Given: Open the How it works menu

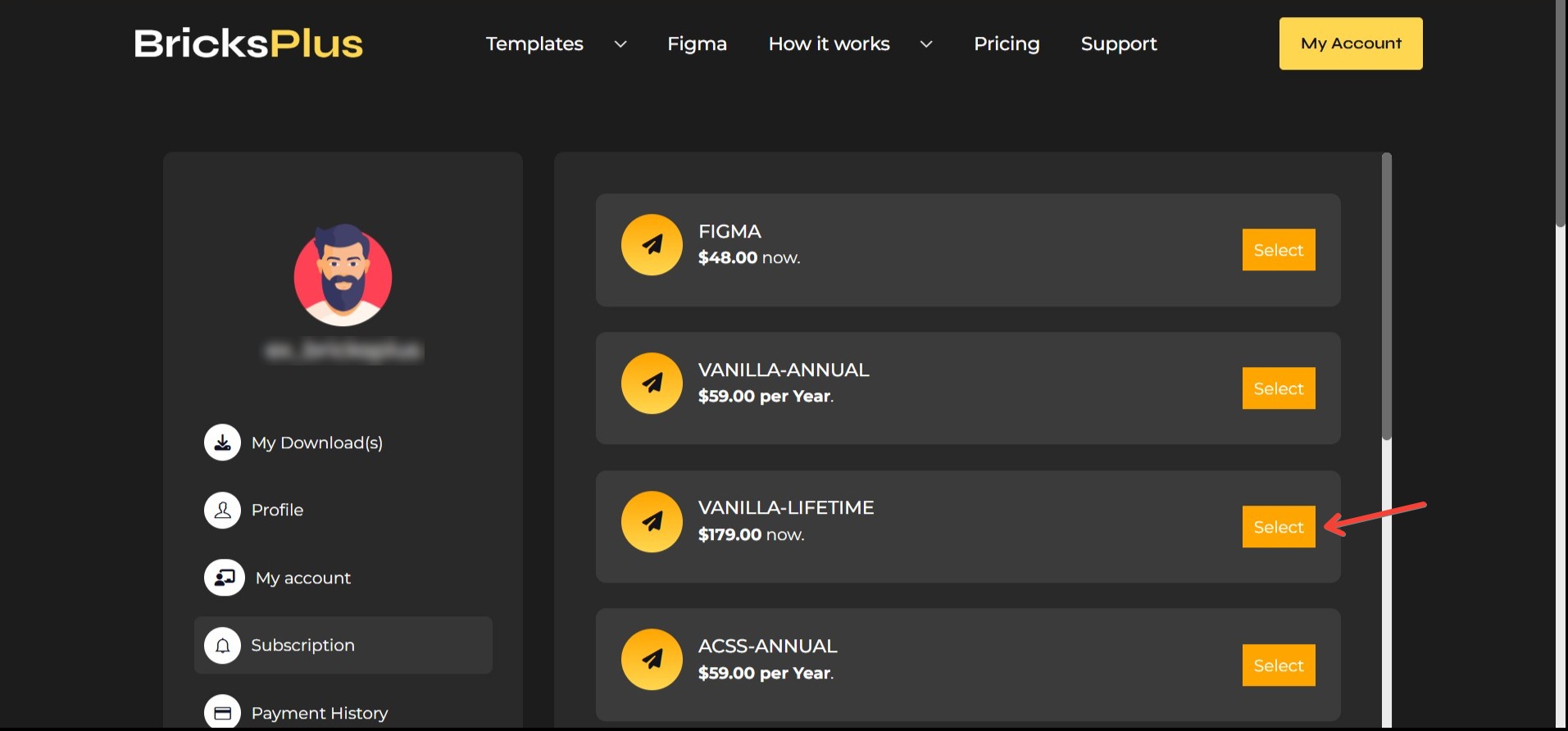Looking at the screenshot, I should 829,43.
